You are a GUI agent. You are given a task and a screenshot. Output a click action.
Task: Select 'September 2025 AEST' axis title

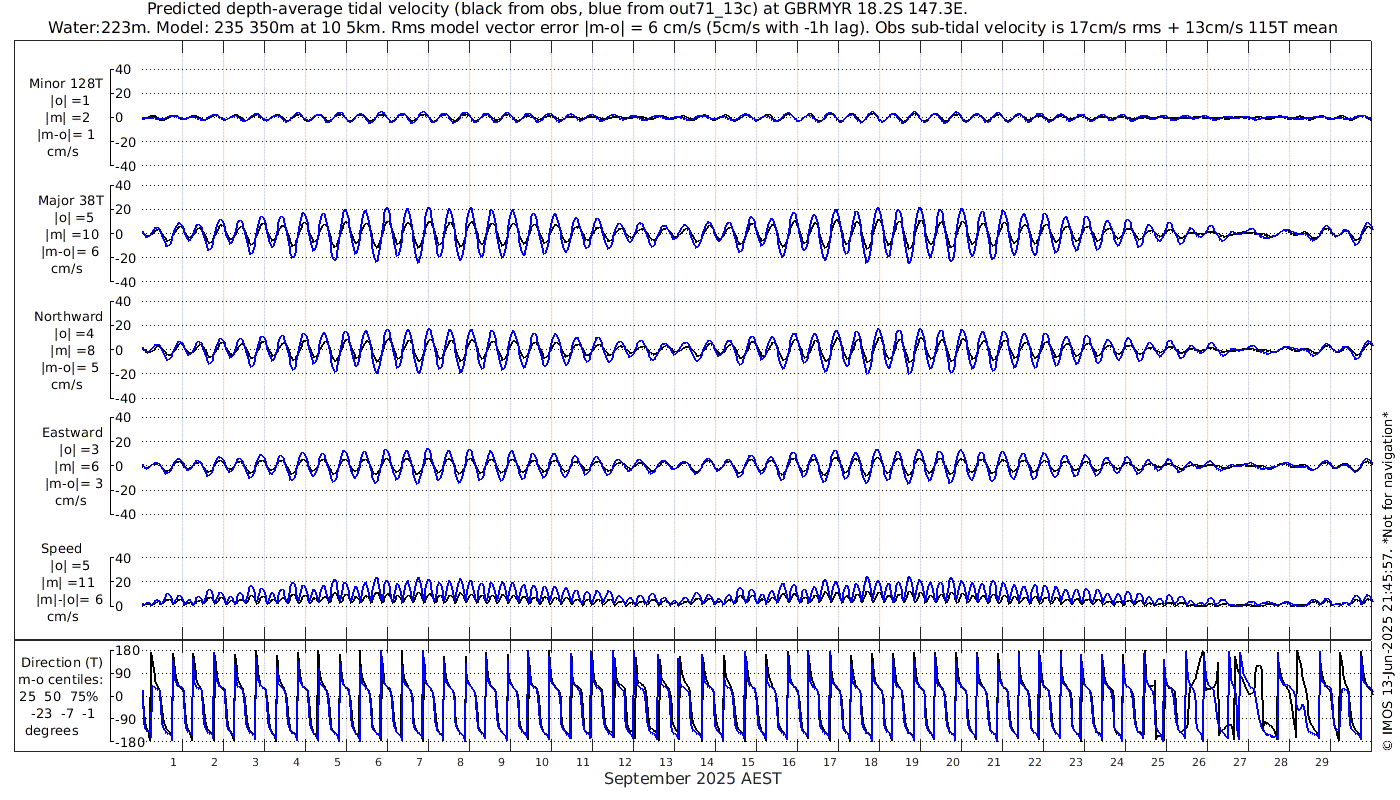[692, 778]
